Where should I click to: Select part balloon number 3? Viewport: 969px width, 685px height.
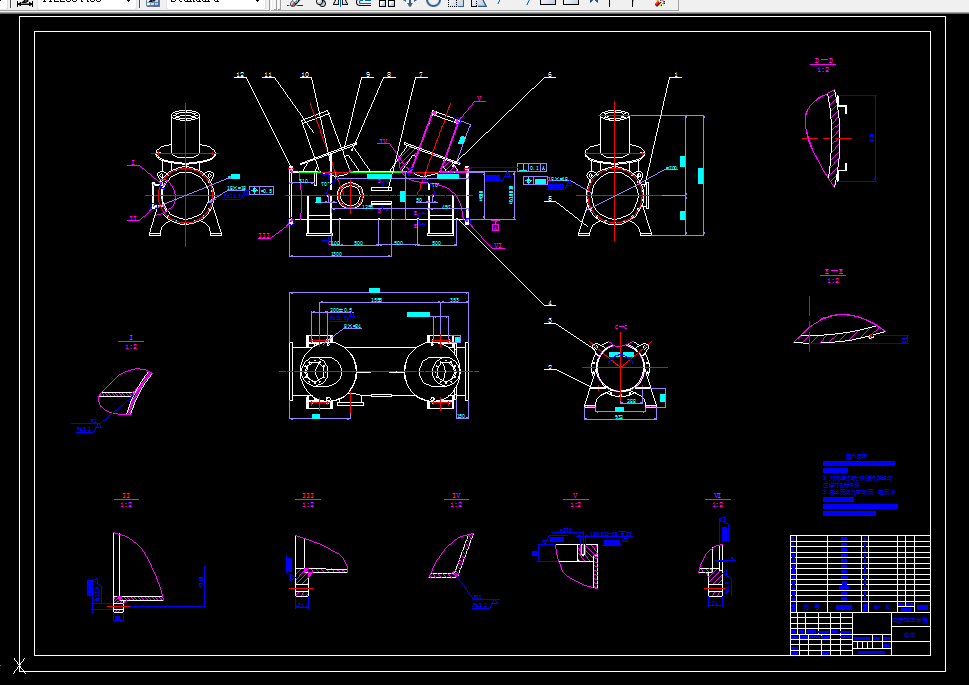[x=550, y=321]
